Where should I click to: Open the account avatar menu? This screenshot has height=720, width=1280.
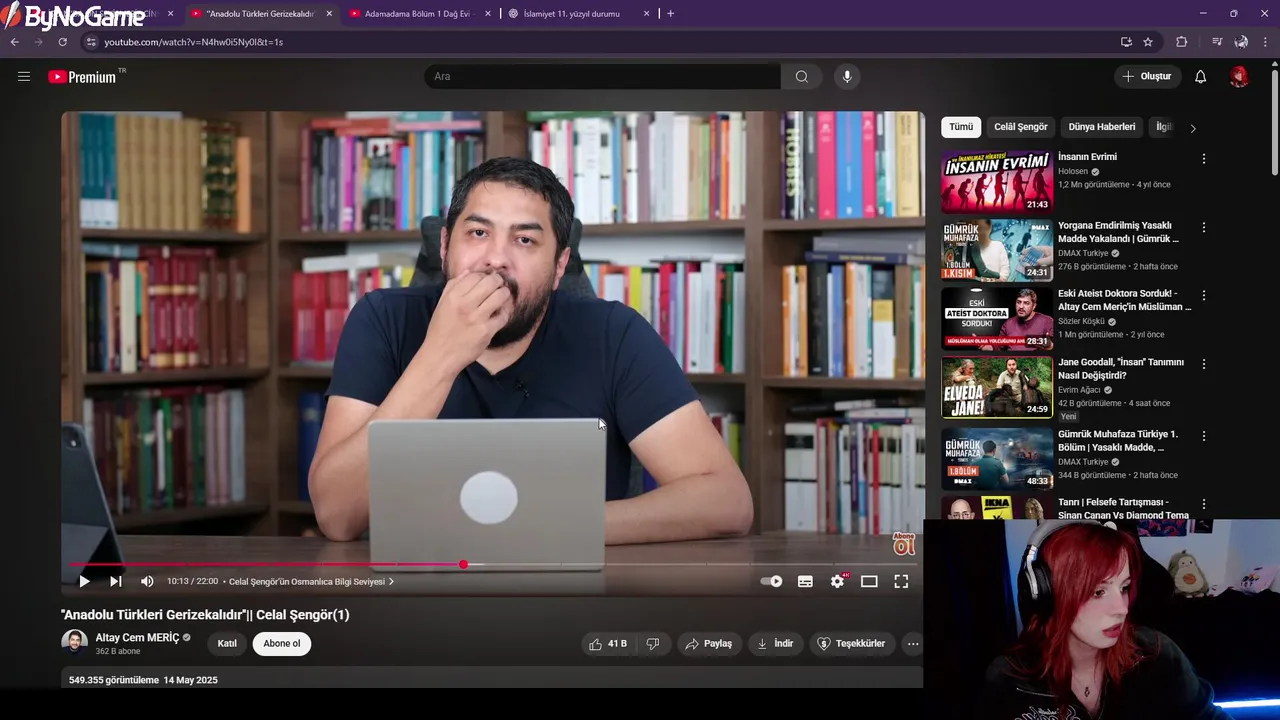pos(1239,77)
